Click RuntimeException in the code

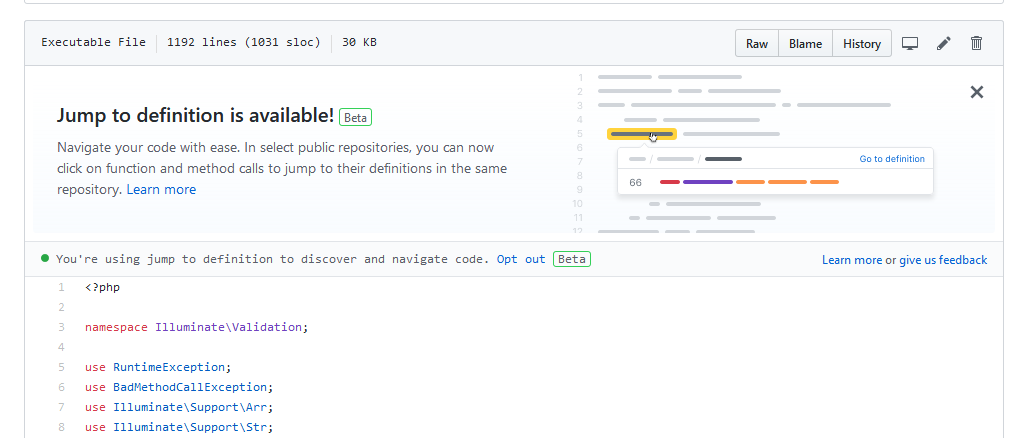(169, 367)
